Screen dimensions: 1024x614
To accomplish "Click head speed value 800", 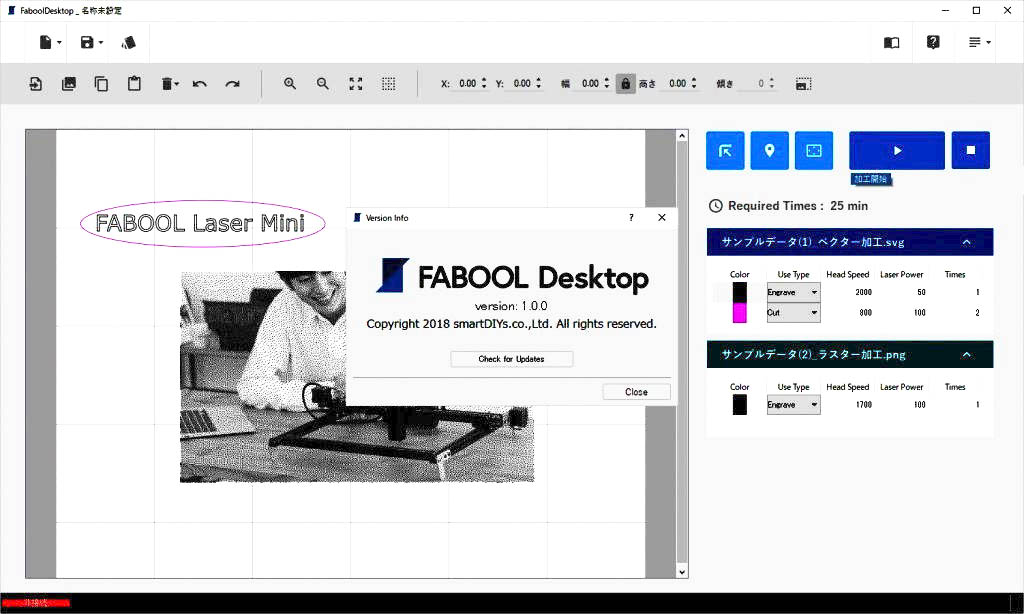I will tap(865, 313).
